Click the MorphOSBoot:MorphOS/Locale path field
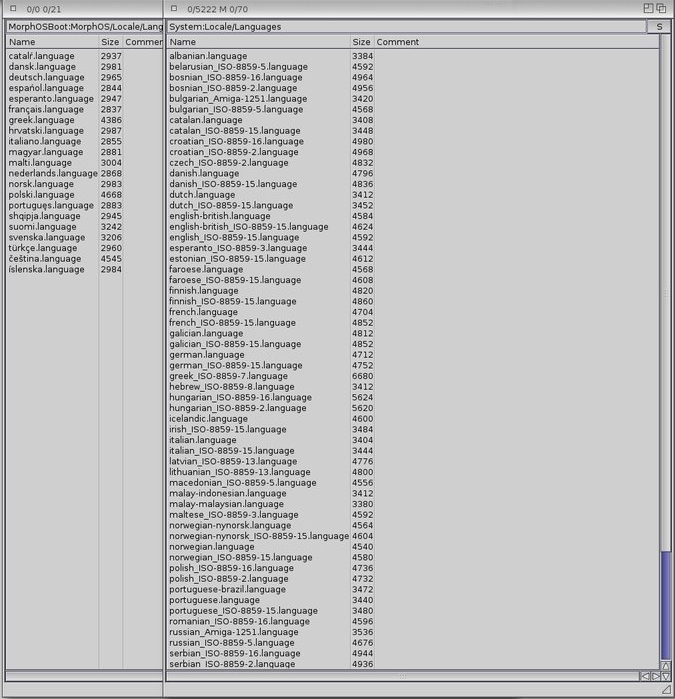 click(x=84, y=27)
